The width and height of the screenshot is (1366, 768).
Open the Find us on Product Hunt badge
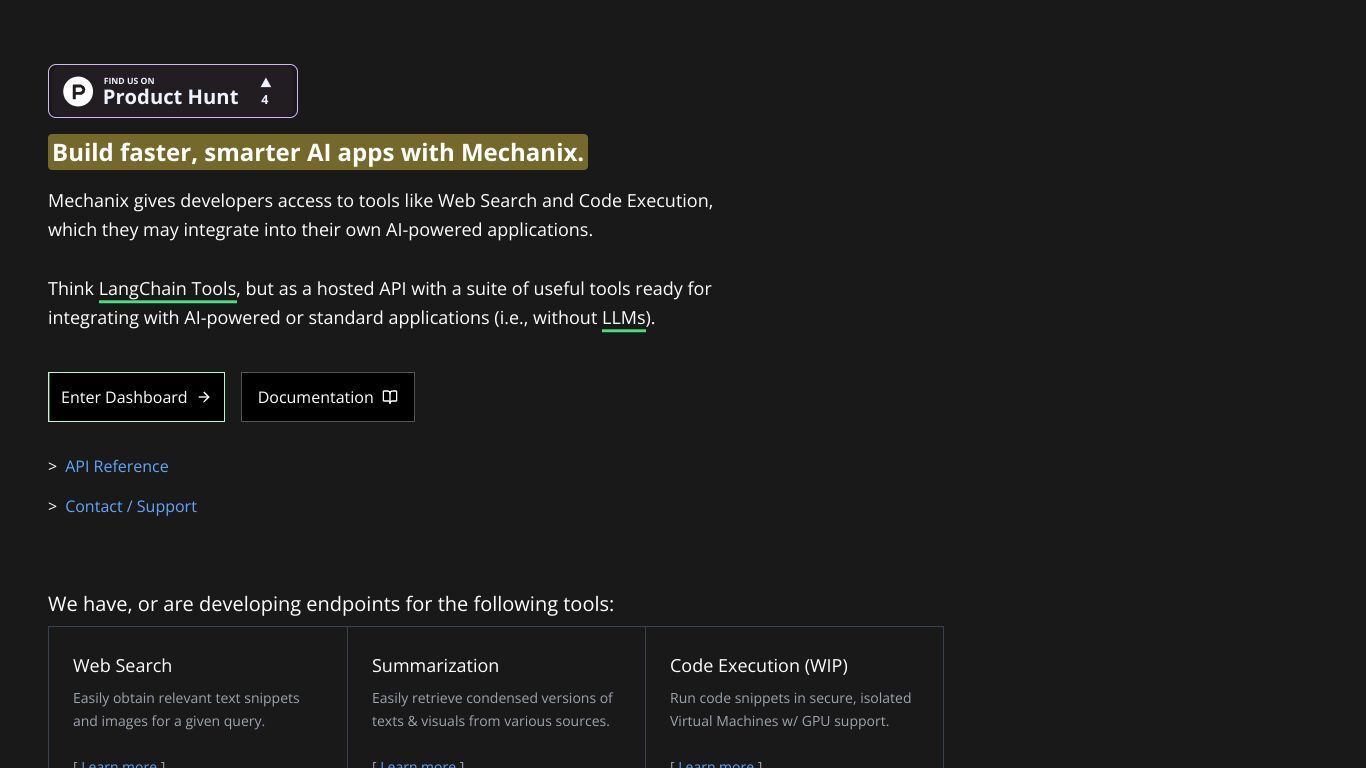pos(173,91)
